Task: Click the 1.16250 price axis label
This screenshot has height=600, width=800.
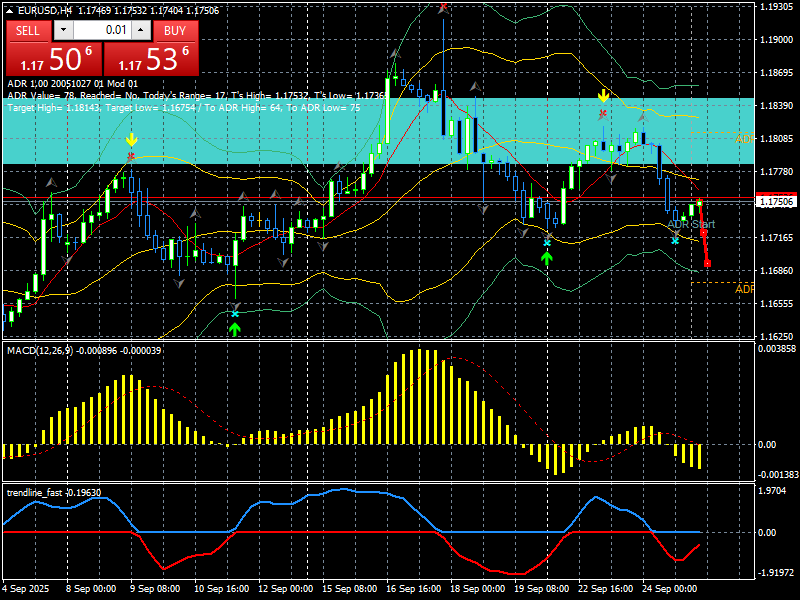Action: [x=777, y=336]
